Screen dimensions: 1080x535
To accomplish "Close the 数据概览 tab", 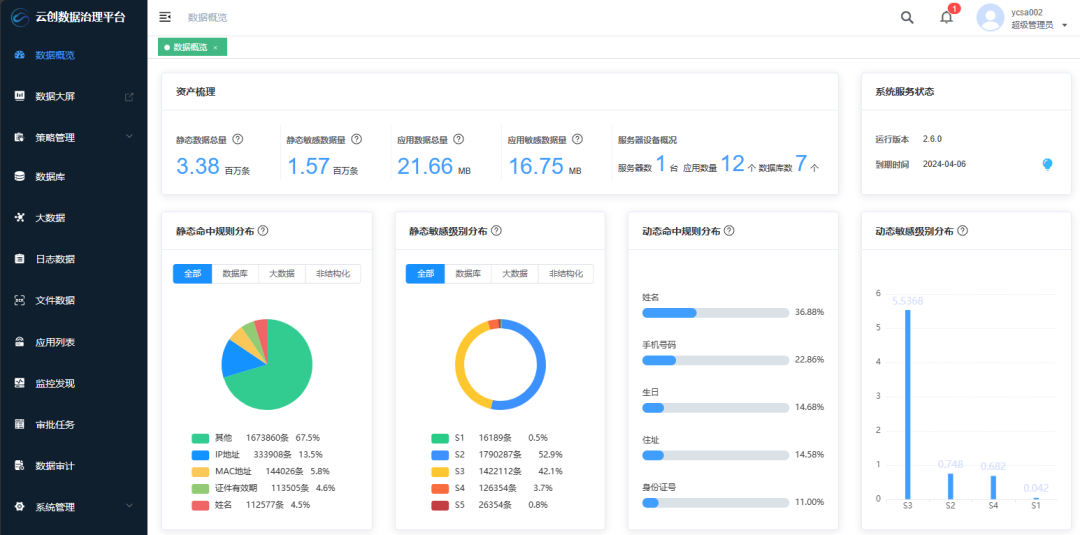I will click(x=215, y=48).
